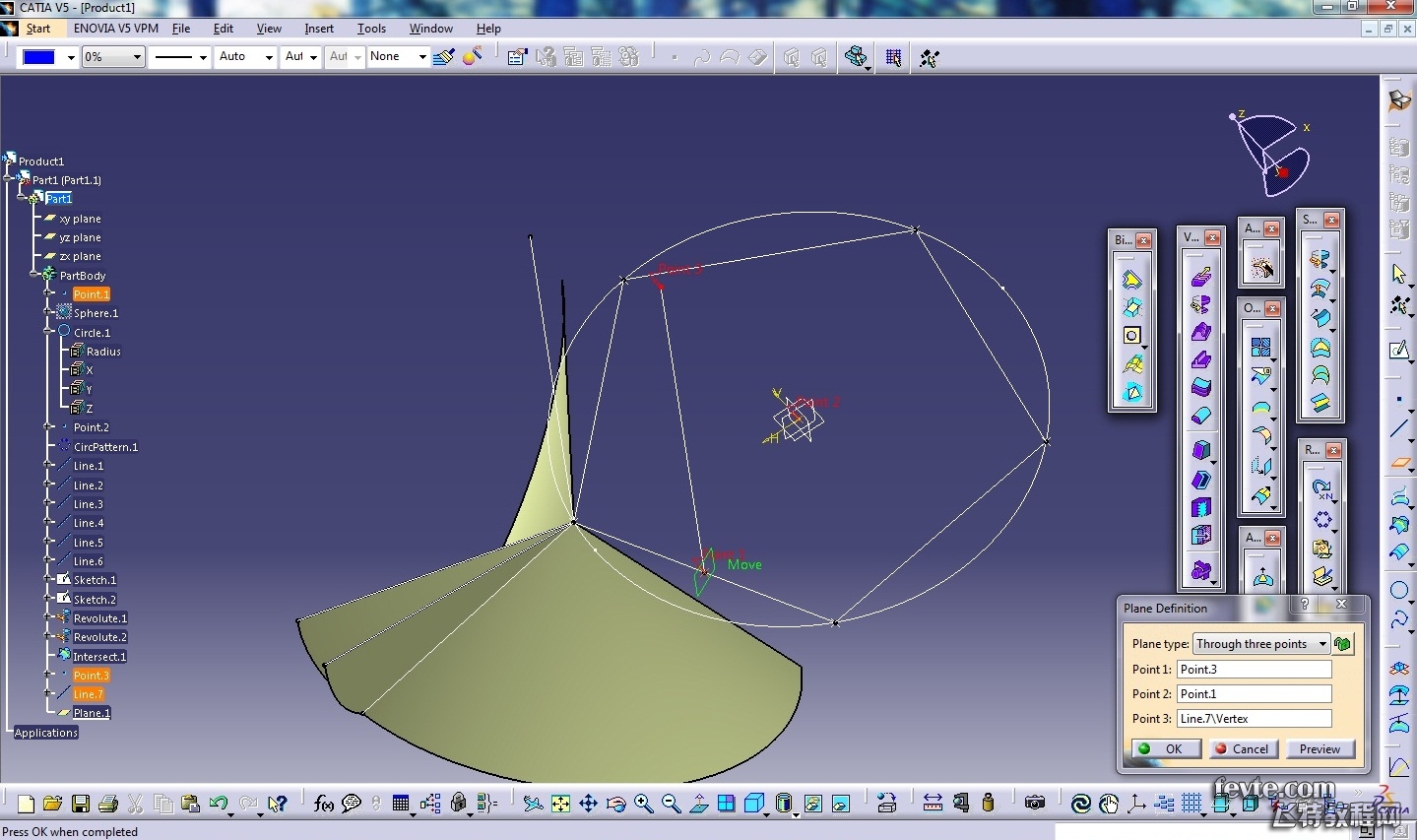The image size is (1417, 840).
Task: Click the Zoom In magnifier icon
Action: [x=643, y=804]
